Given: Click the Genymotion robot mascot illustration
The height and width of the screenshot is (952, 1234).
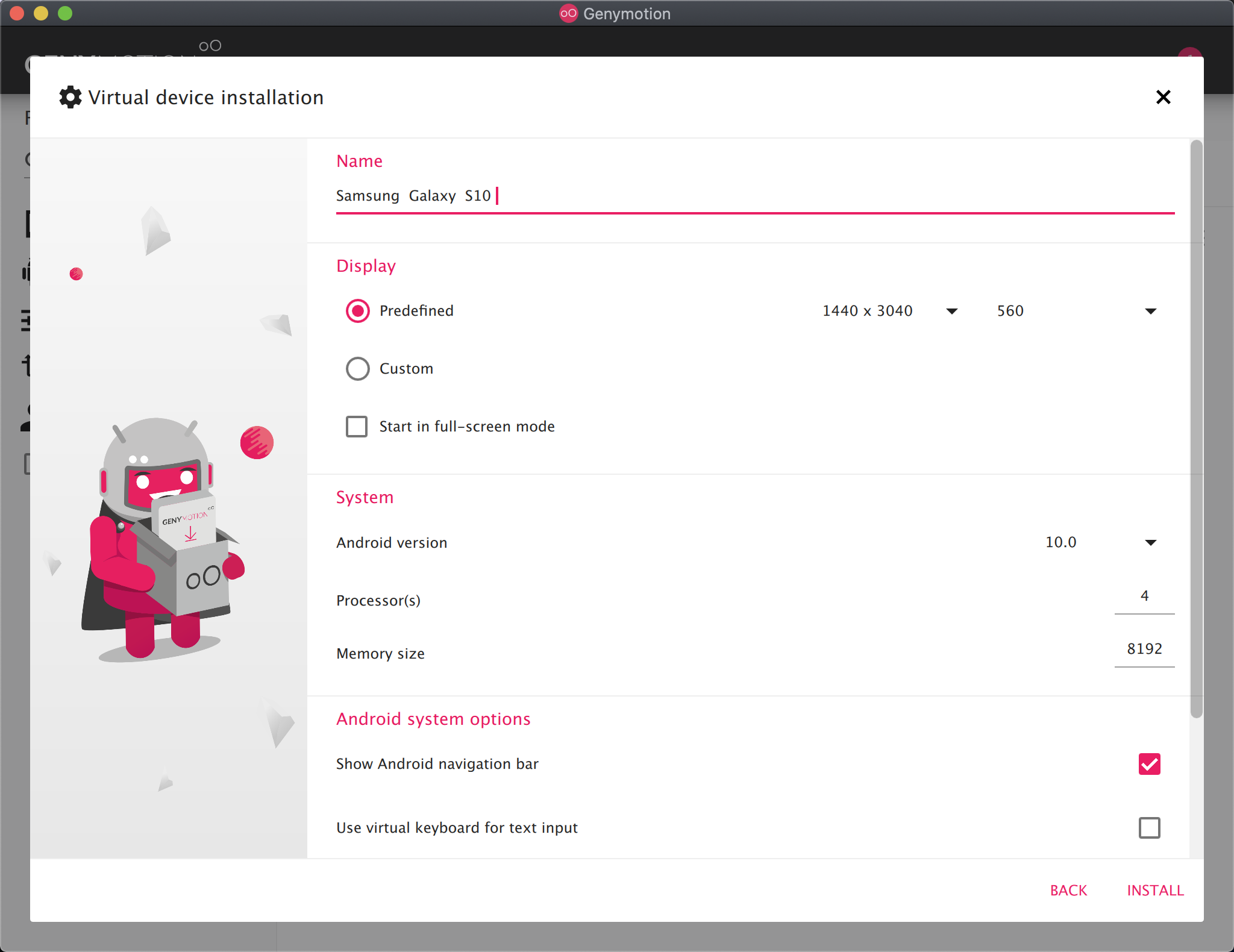Looking at the screenshot, I should click(x=163, y=539).
